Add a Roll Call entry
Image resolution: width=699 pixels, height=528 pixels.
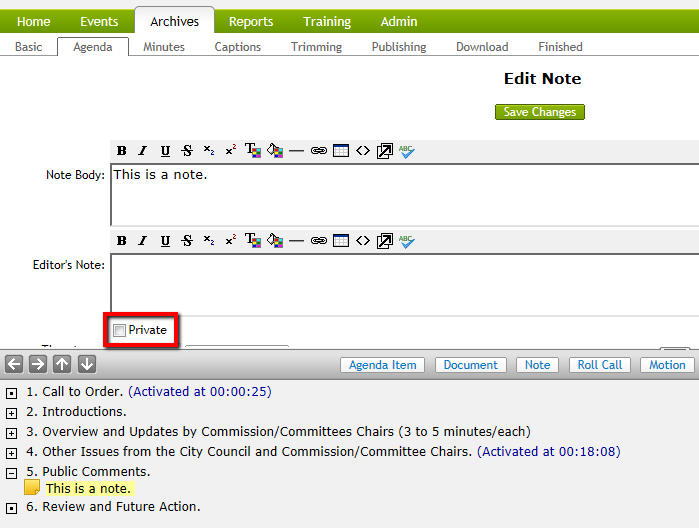tap(600, 365)
